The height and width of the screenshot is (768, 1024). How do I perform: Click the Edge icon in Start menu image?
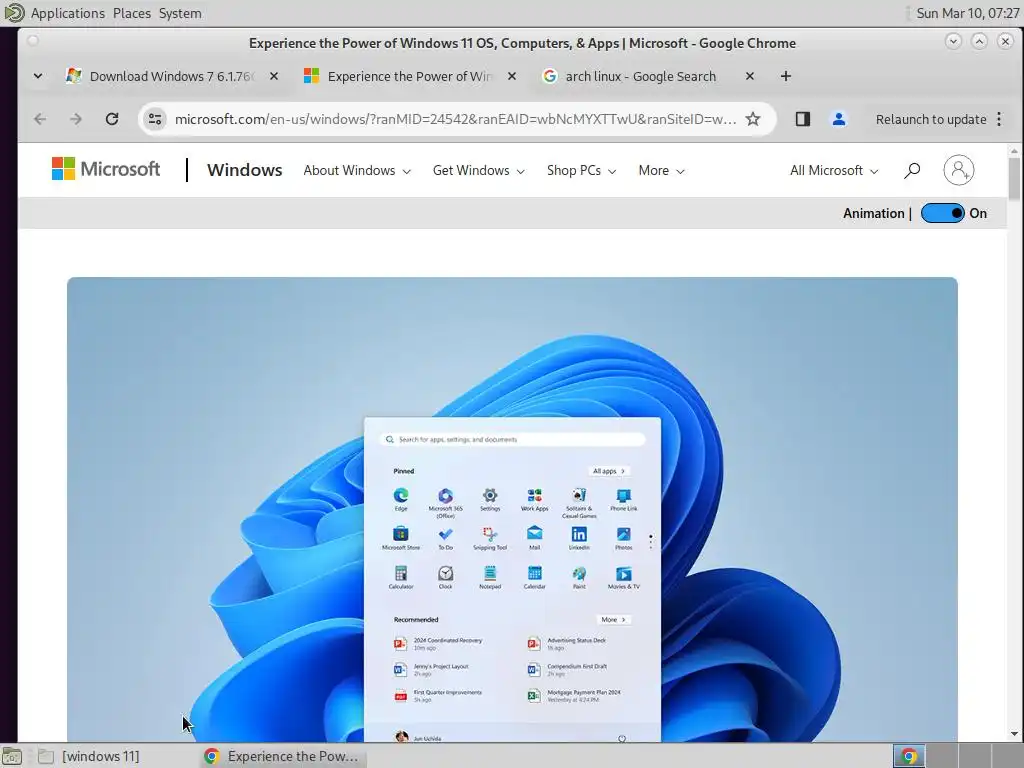(x=401, y=495)
